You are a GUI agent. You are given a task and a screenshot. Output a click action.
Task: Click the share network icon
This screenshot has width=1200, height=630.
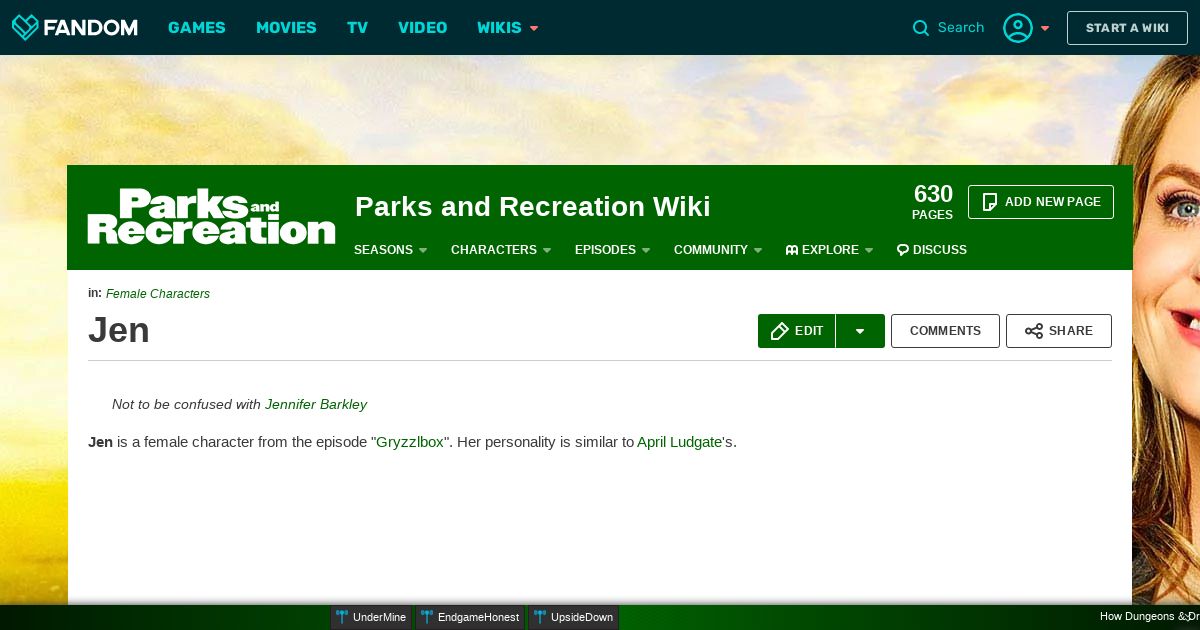pos(1034,331)
